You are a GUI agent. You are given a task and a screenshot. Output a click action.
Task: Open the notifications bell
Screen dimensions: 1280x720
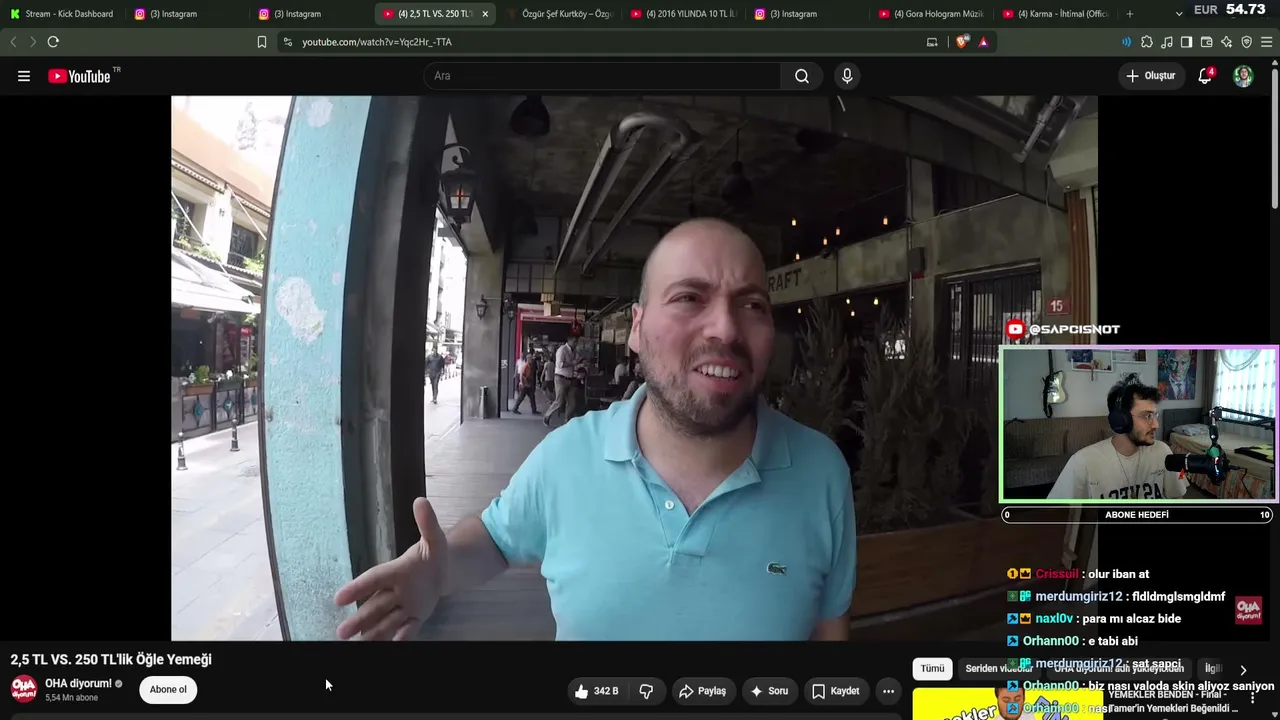[1205, 76]
